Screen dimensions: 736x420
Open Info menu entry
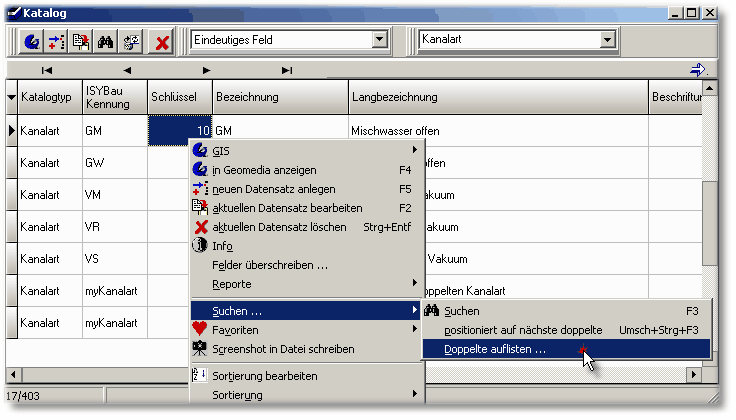pyautogui.click(x=307, y=246)
